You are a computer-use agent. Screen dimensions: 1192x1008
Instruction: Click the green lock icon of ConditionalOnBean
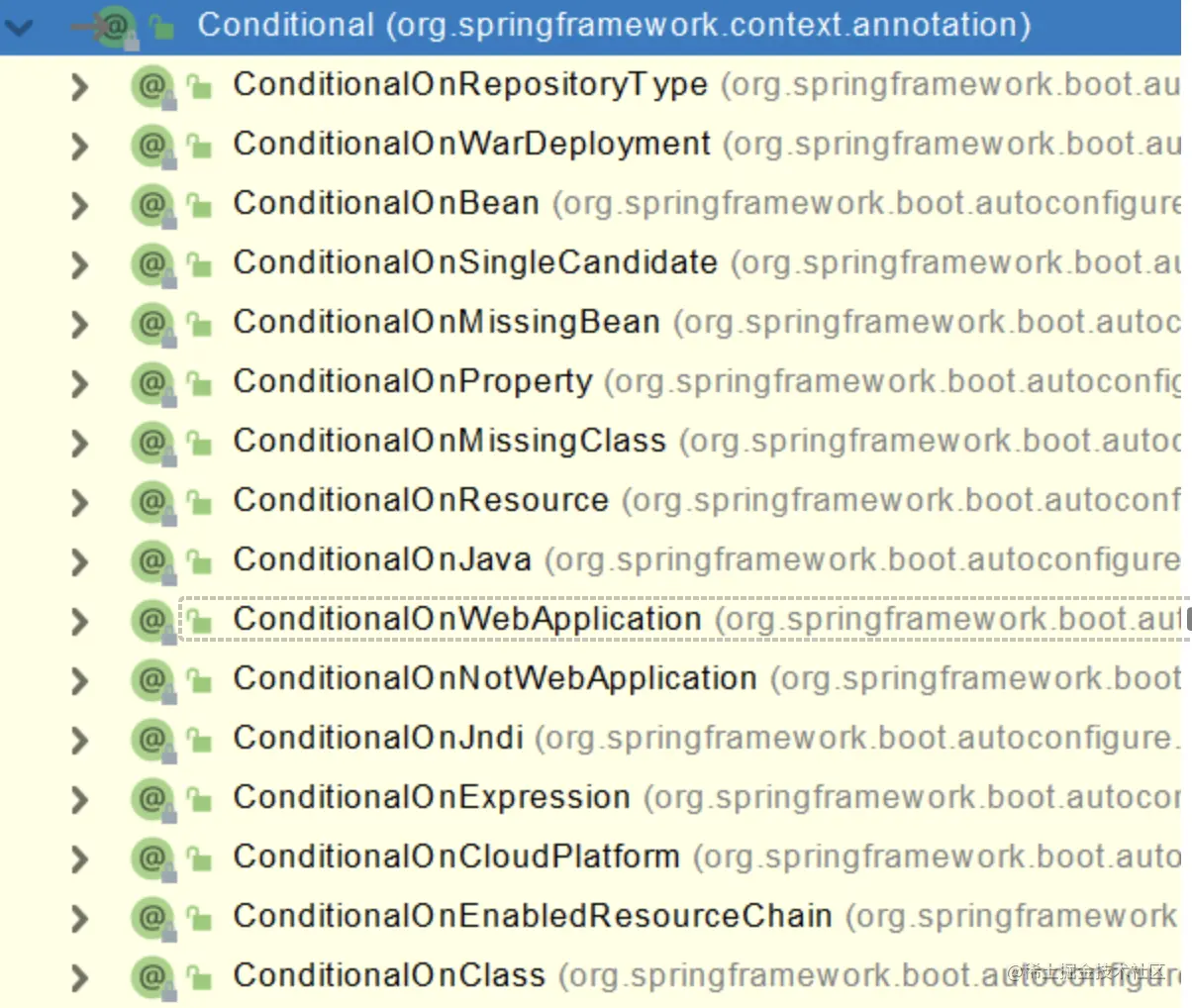coord(200,206)
